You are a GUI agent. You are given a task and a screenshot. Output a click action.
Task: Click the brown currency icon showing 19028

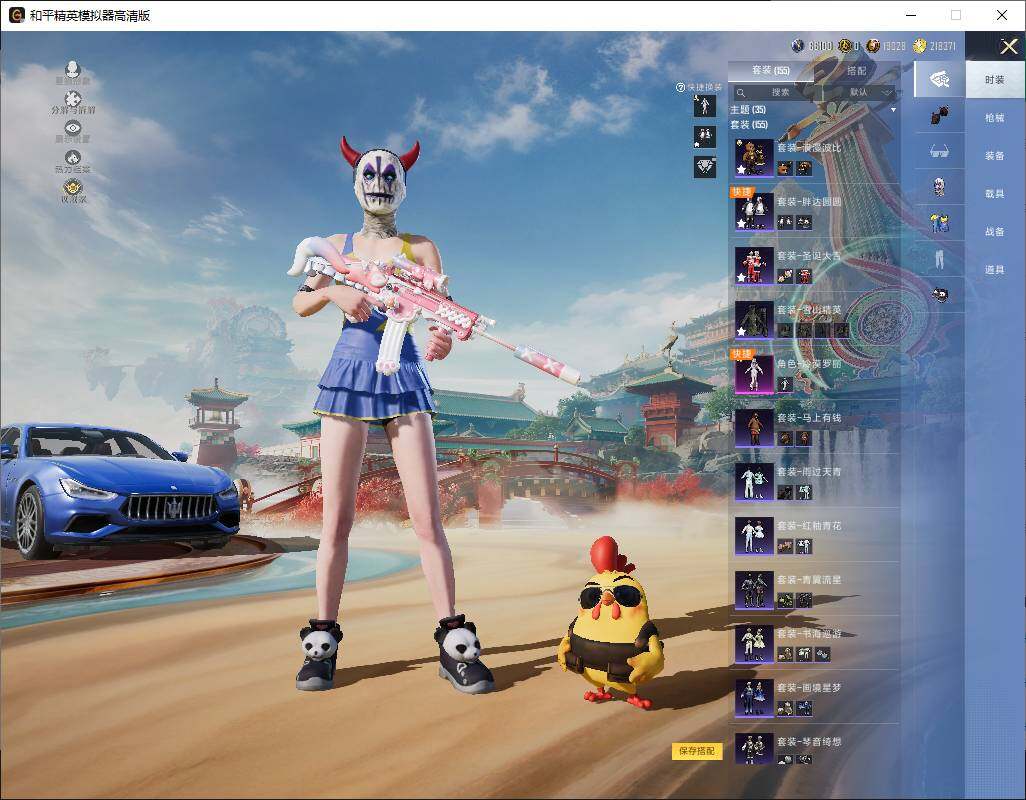click(873, 45)
